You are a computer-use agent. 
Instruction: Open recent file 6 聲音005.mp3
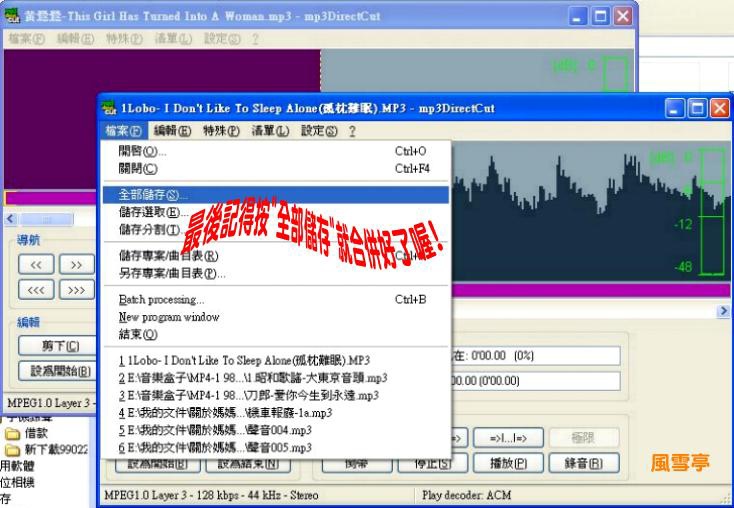point(276,448)
